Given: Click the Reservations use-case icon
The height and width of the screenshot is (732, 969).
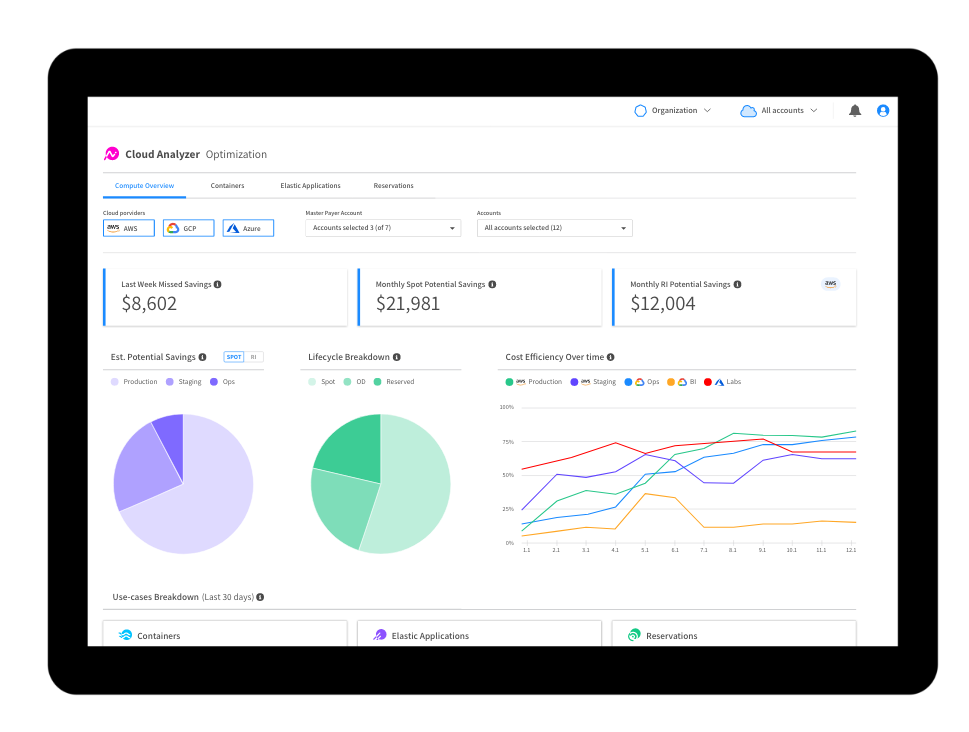Looking at the screenshot, I should pyautogui.click(x=634, y=635).
